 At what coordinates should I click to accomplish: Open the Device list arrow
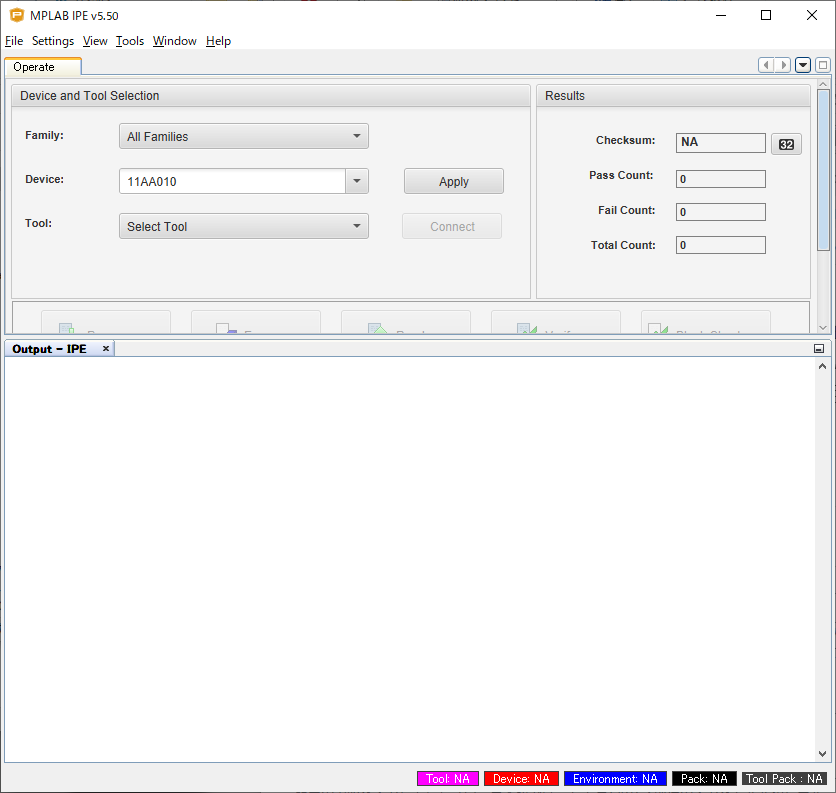click(x=357, y=181)
